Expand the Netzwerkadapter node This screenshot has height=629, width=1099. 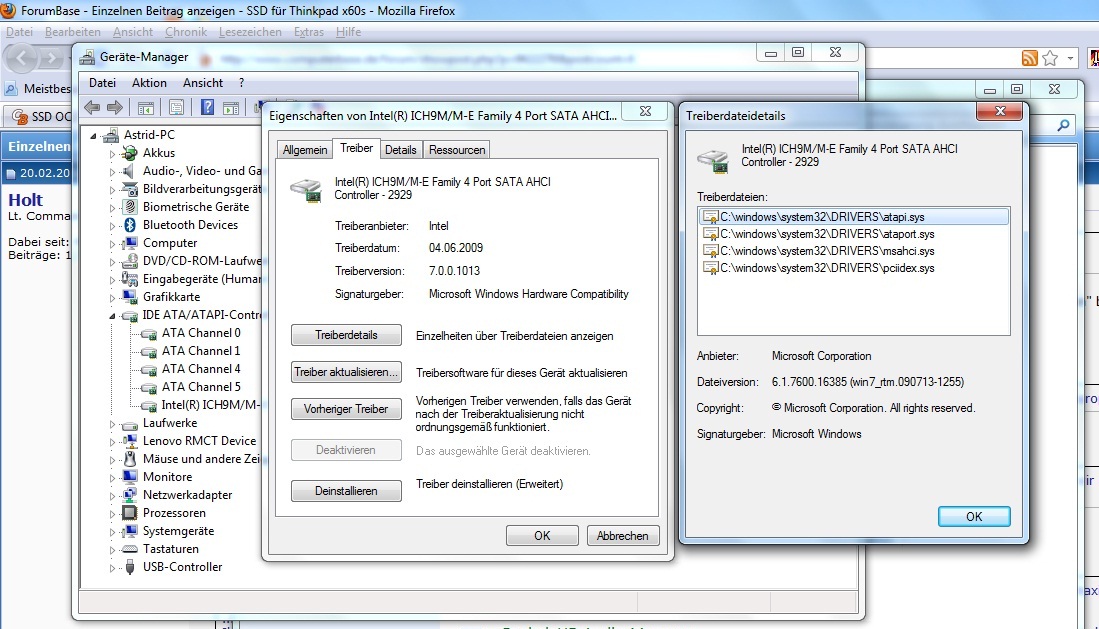click(x=112, y=495)
